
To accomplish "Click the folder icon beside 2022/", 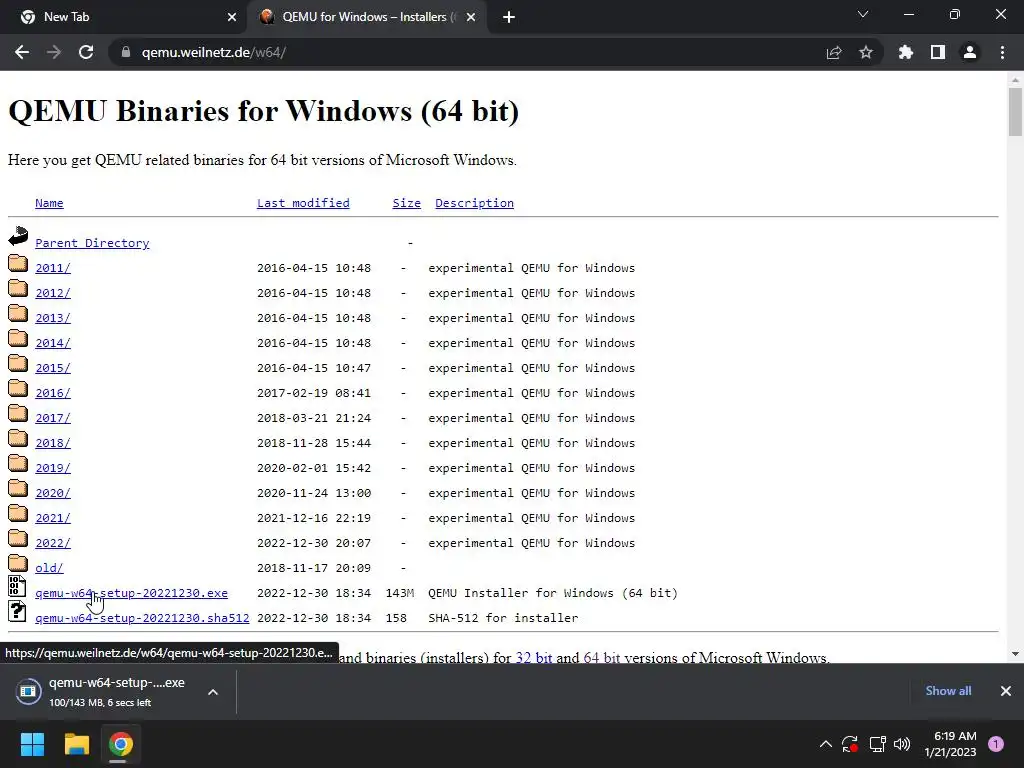I will [x=18, y=537].
